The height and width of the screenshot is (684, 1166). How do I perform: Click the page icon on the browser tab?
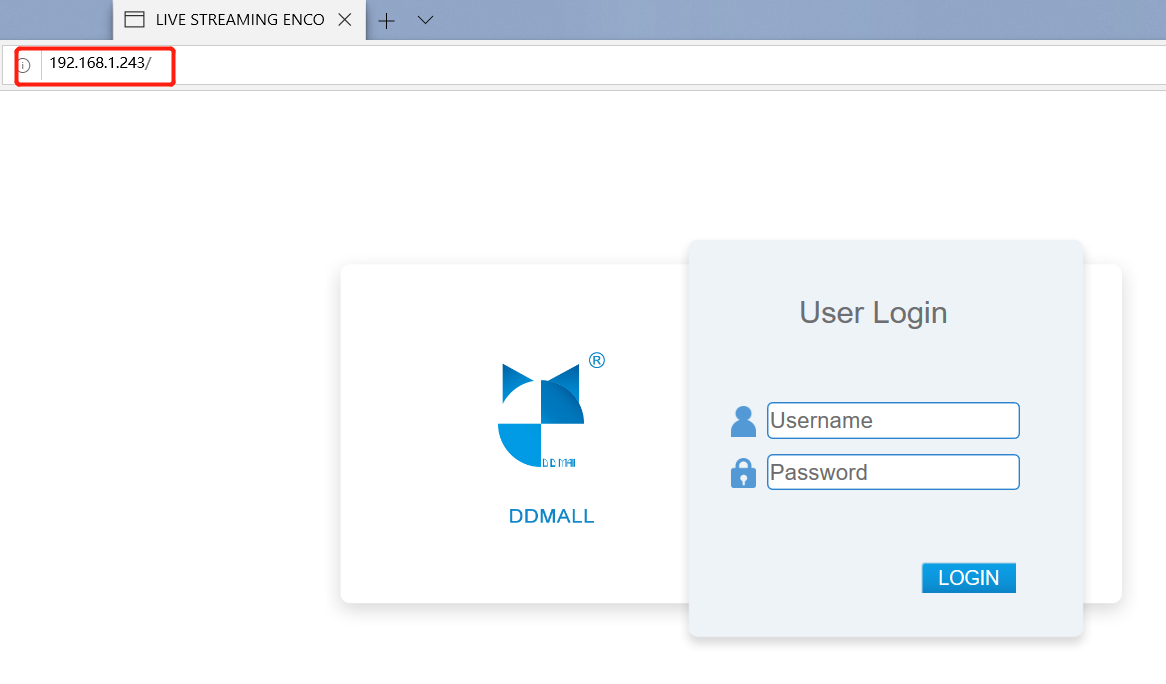(x=135, y=19)
